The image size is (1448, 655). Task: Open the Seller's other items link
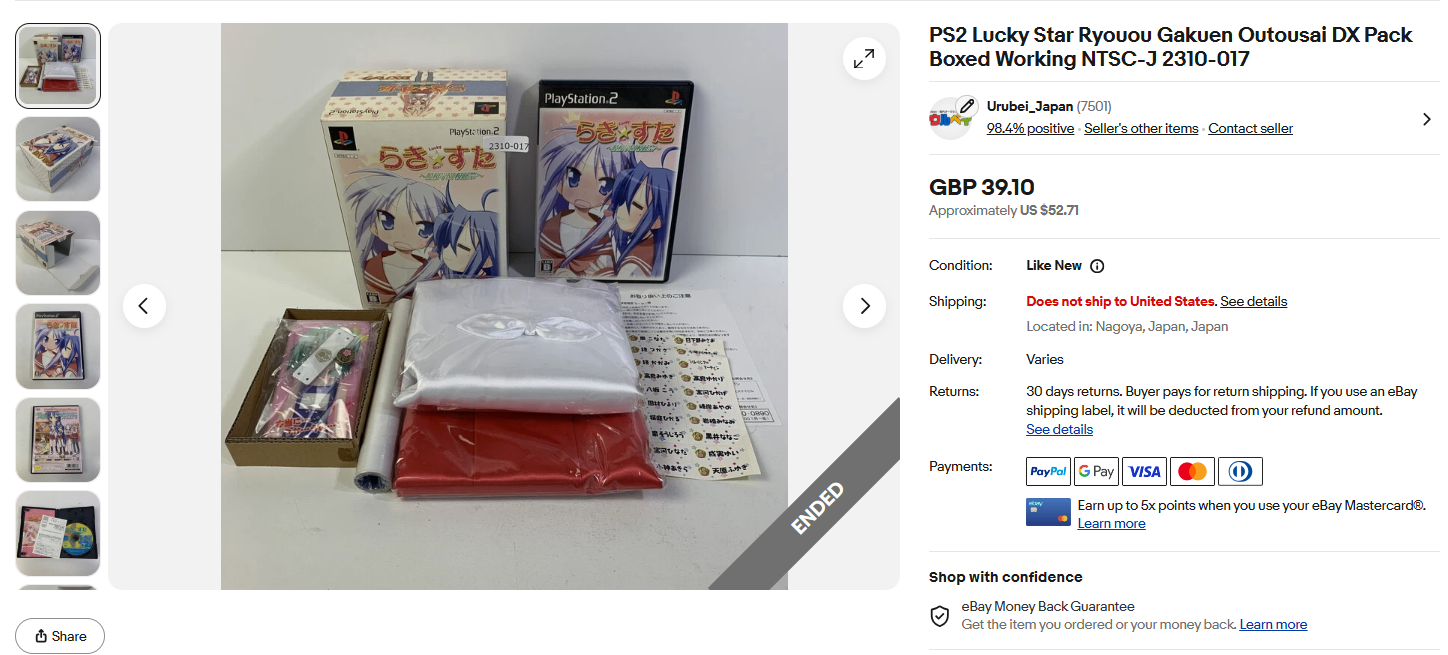(1141, 128)
